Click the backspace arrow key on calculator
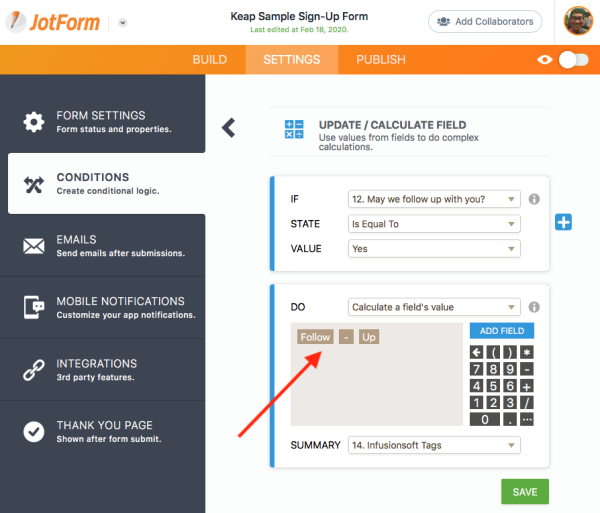The image size is (600, 513). pos(476,352)
